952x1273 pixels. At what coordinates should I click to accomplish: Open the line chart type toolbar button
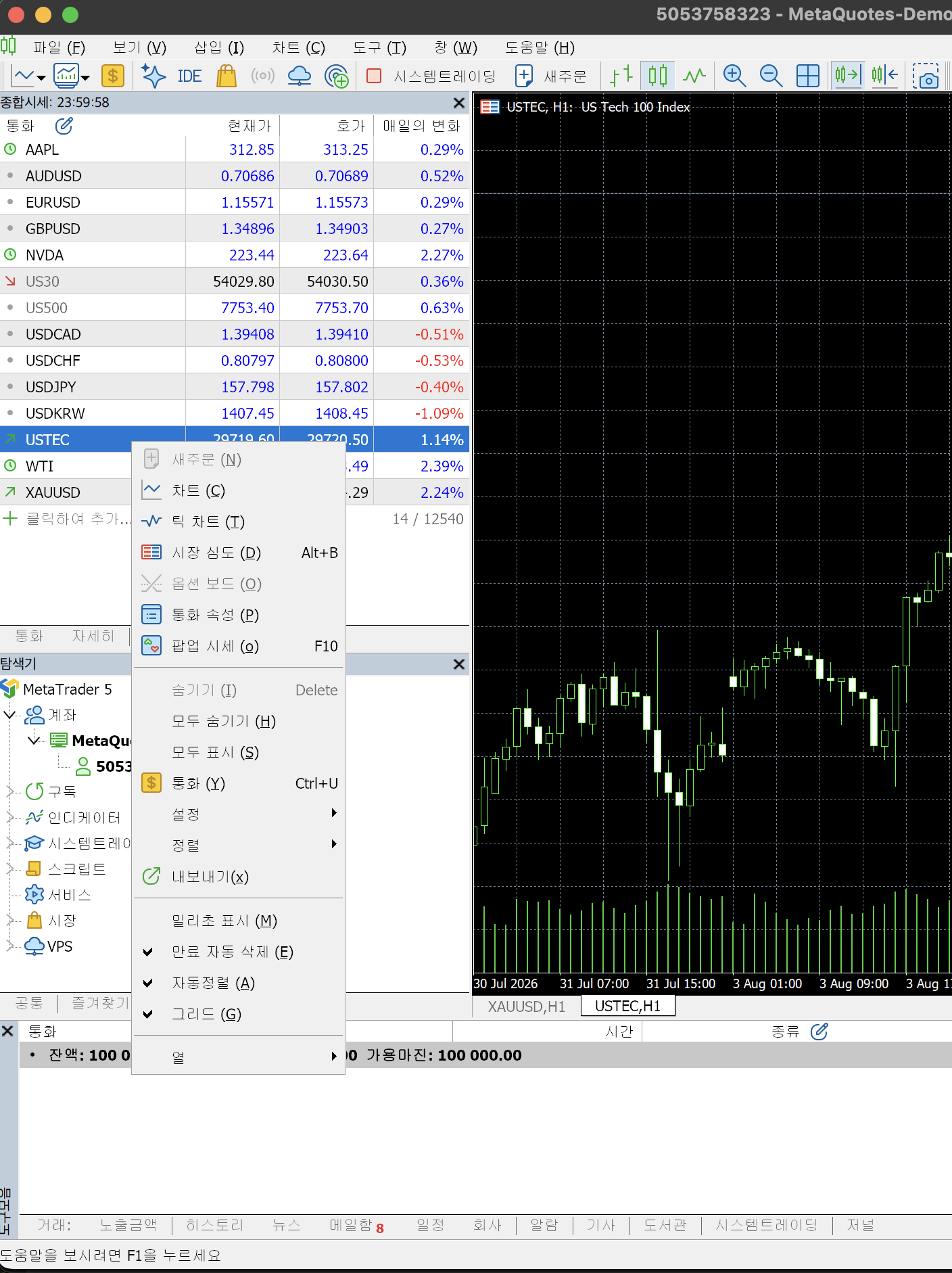click(23, 76)
